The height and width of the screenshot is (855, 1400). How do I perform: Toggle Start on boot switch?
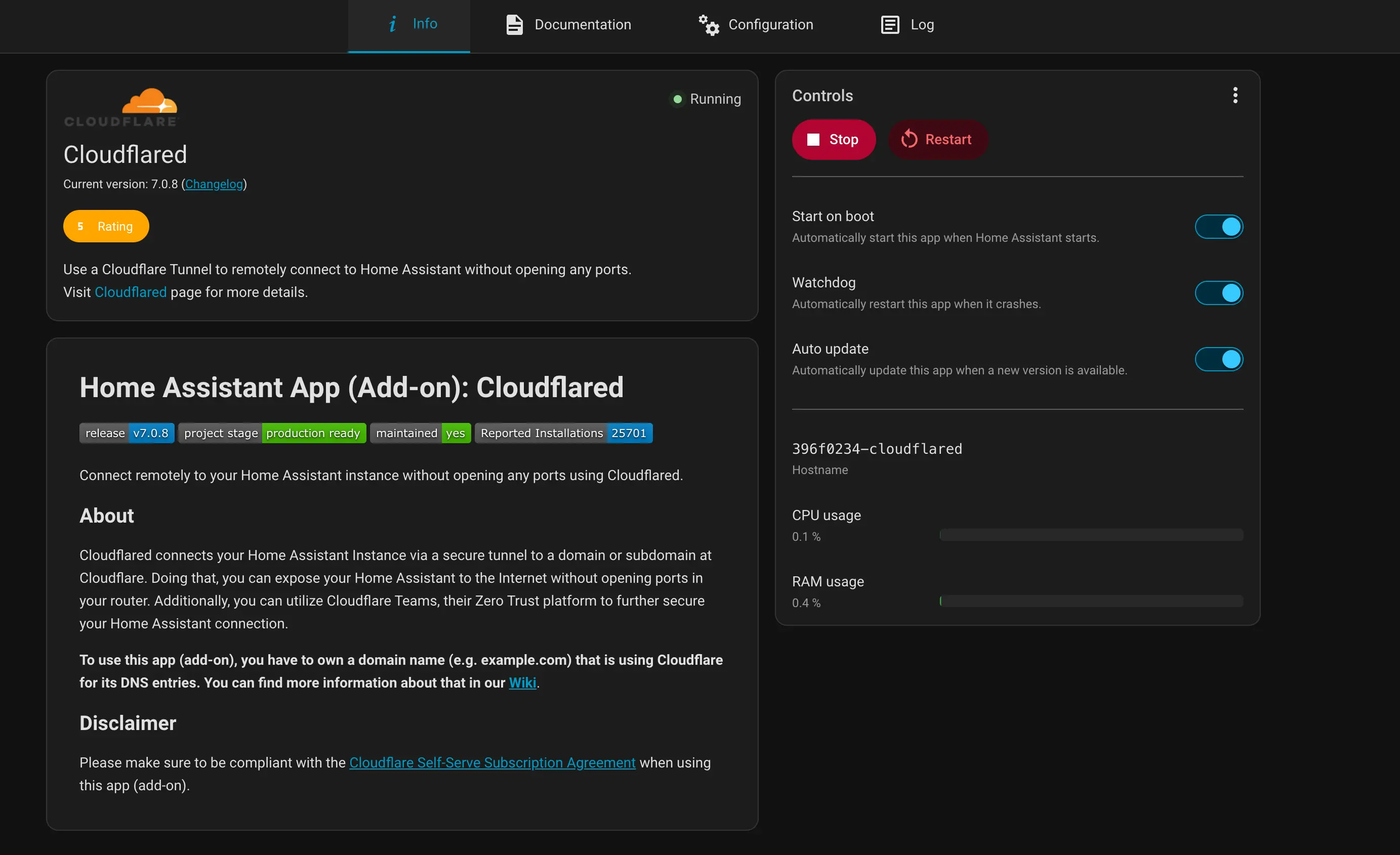1219,227
